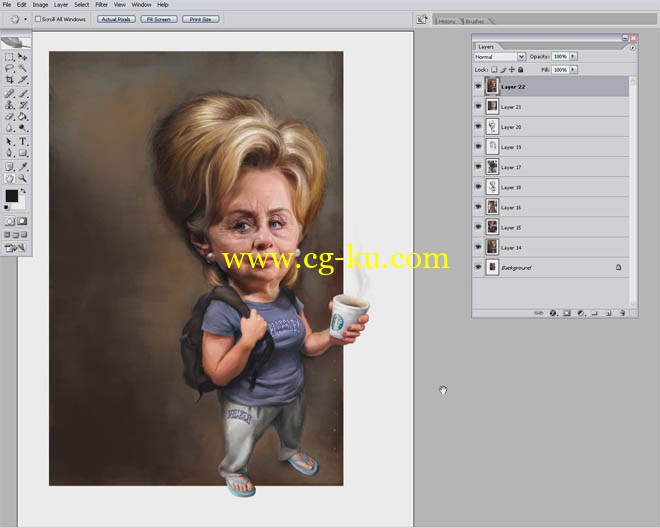Hide Layer 16 using its eye icon
This screenshot has height=528, width=660.
click(478, 207)
